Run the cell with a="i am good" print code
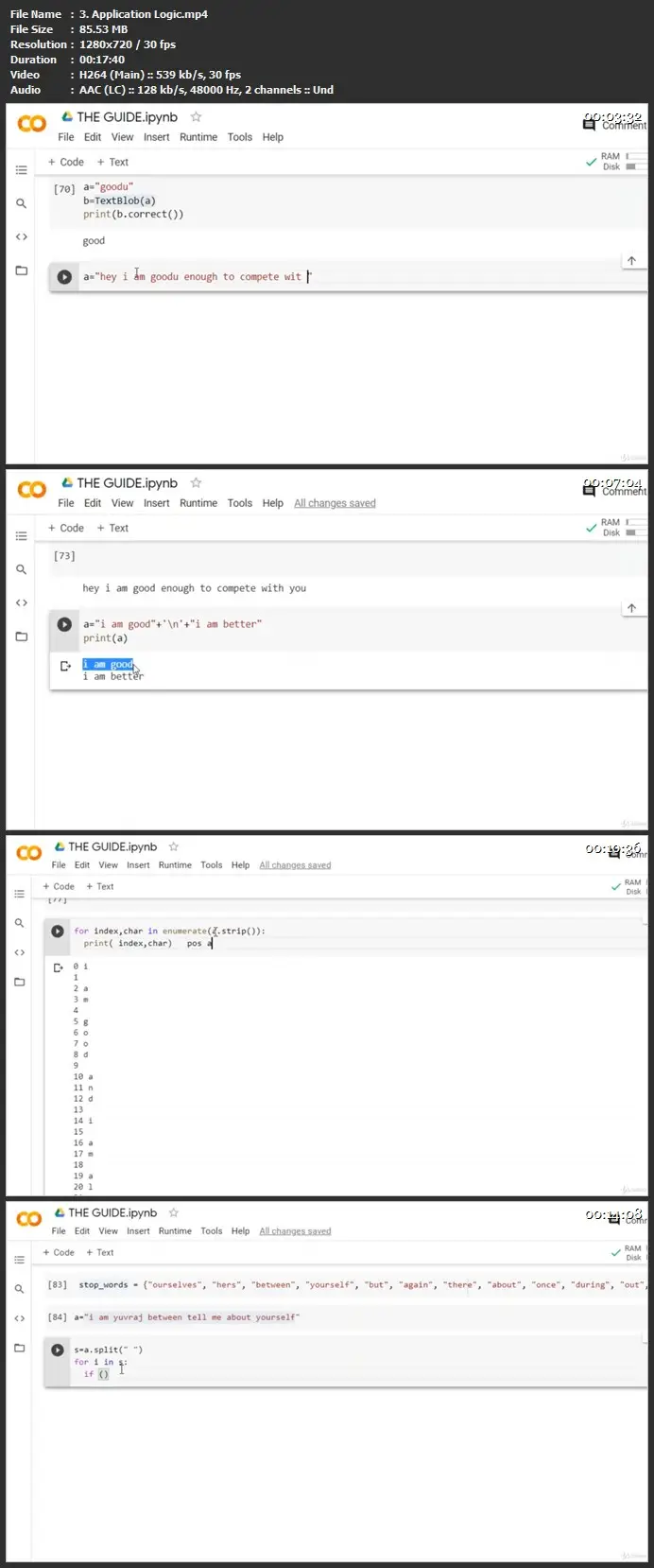 point(64,624)
